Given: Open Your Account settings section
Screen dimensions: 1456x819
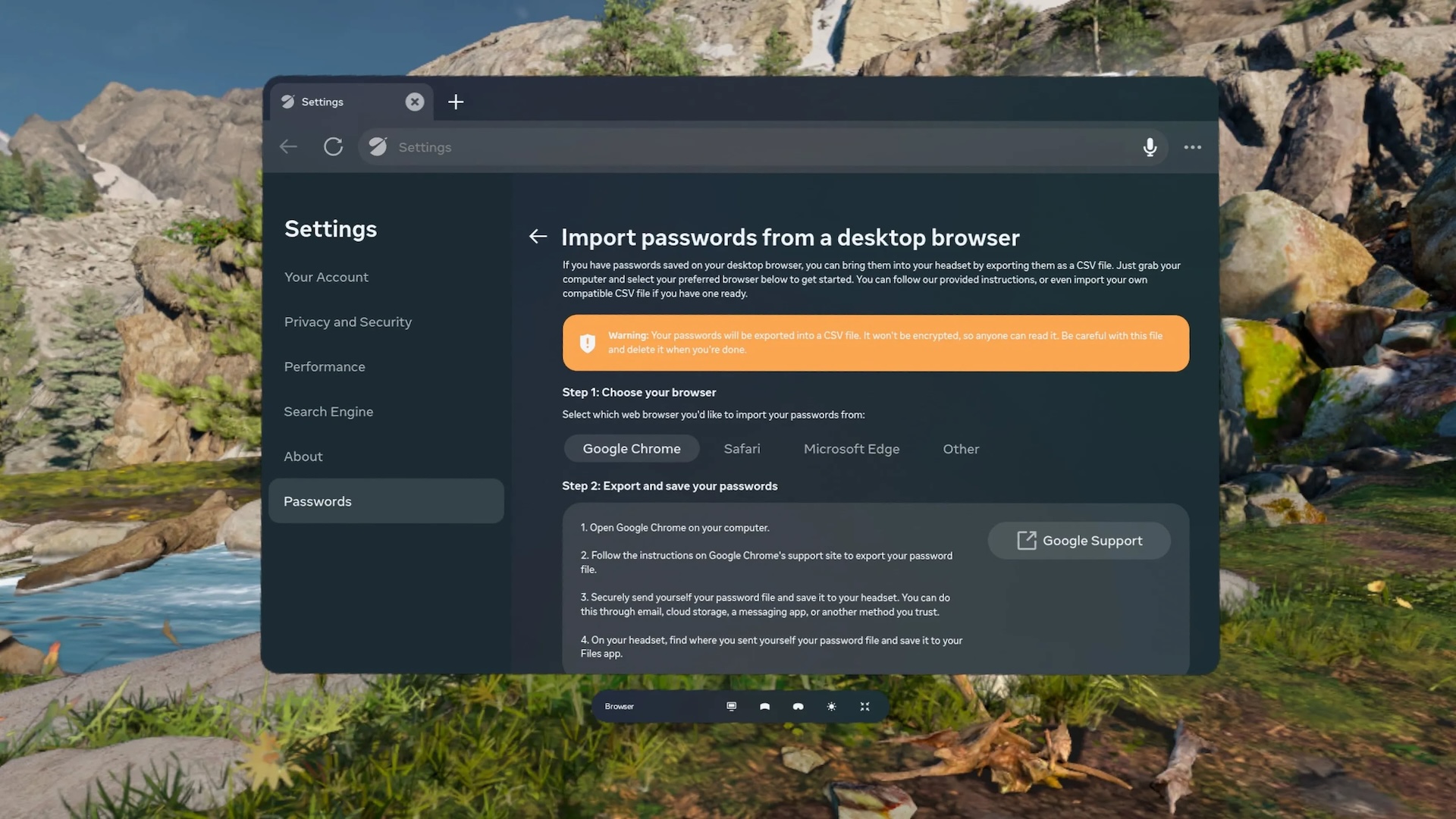Looking at the screenshot, I should pos(326,278).
